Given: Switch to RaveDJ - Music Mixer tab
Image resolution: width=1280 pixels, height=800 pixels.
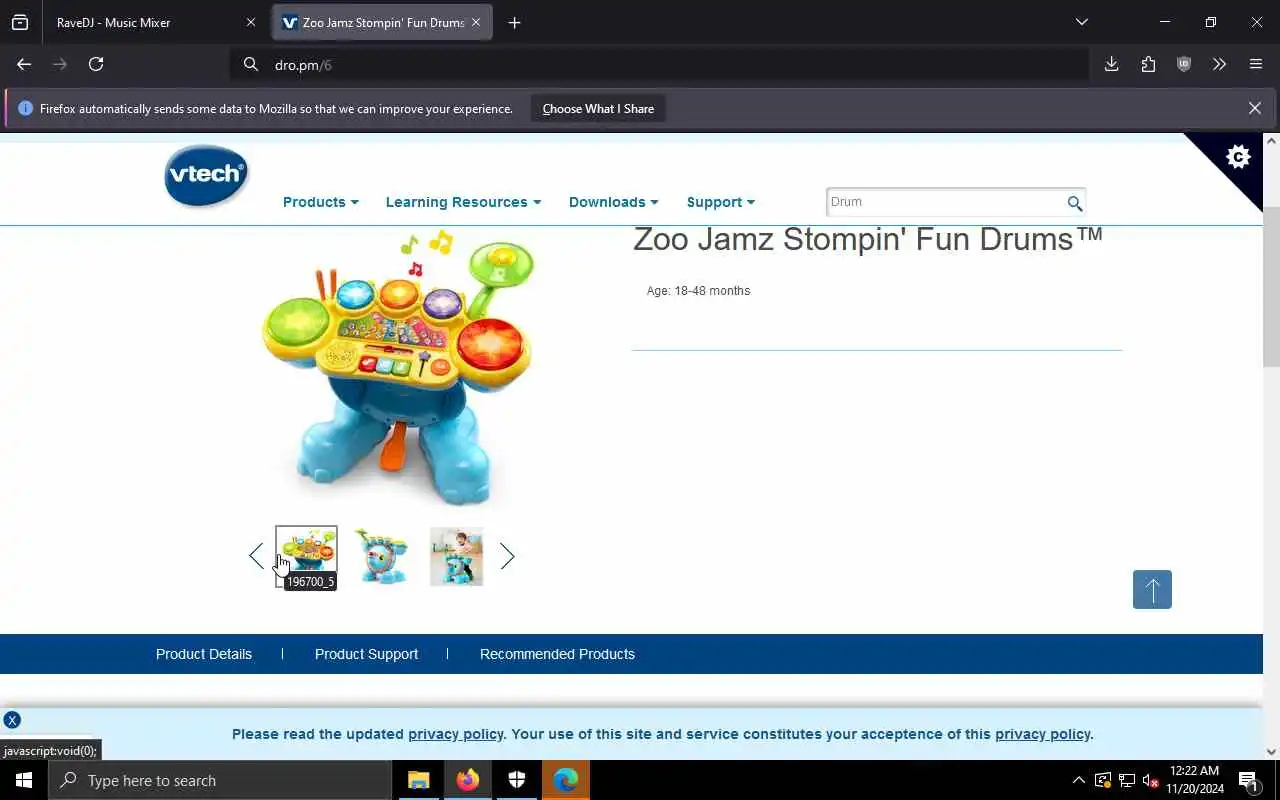Looking at the screenshot, I should pos(142,22).
